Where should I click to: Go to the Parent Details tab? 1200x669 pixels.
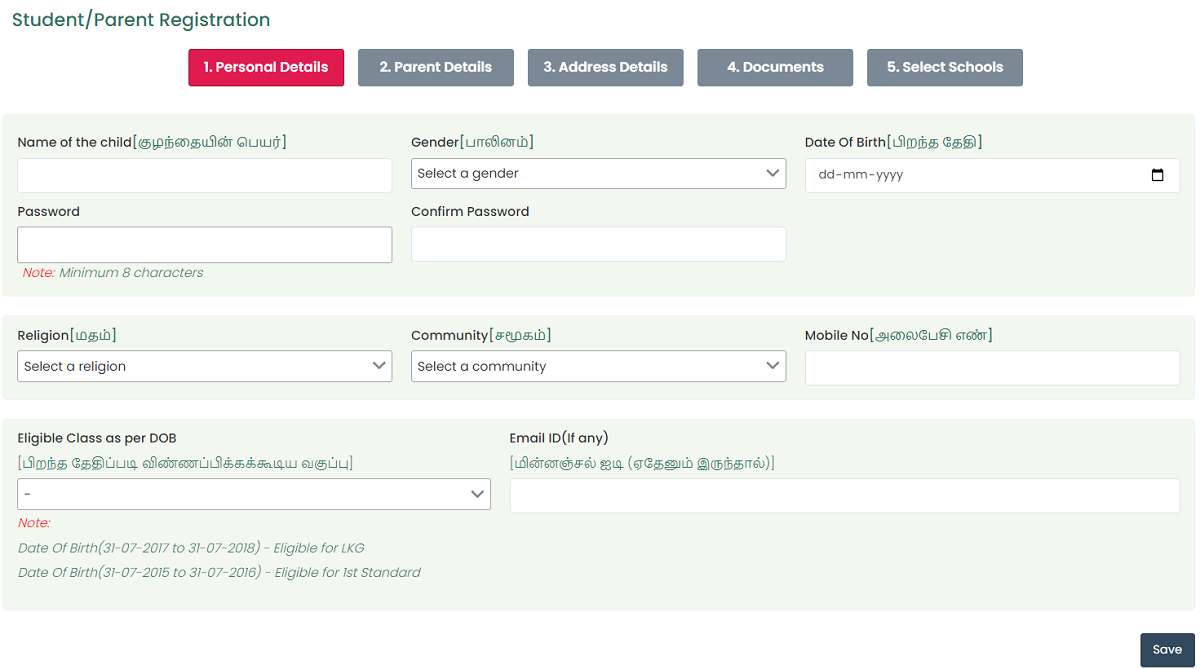tap(436, 67)
